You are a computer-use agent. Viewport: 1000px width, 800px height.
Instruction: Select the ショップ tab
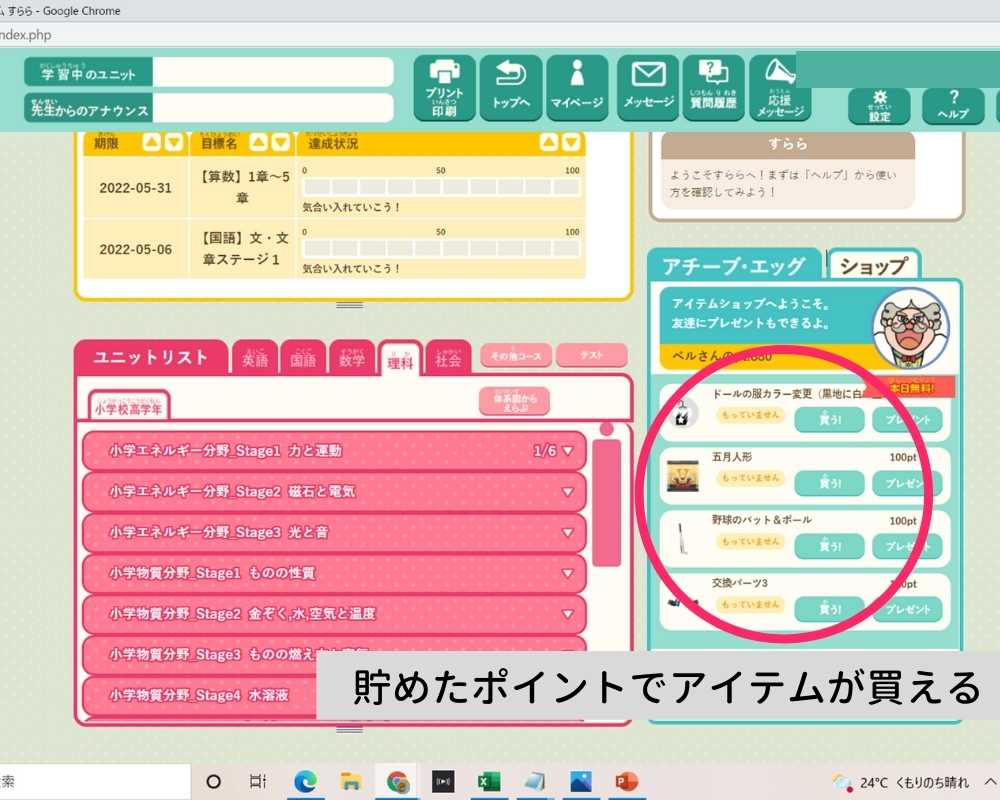[x=873, y=265]
